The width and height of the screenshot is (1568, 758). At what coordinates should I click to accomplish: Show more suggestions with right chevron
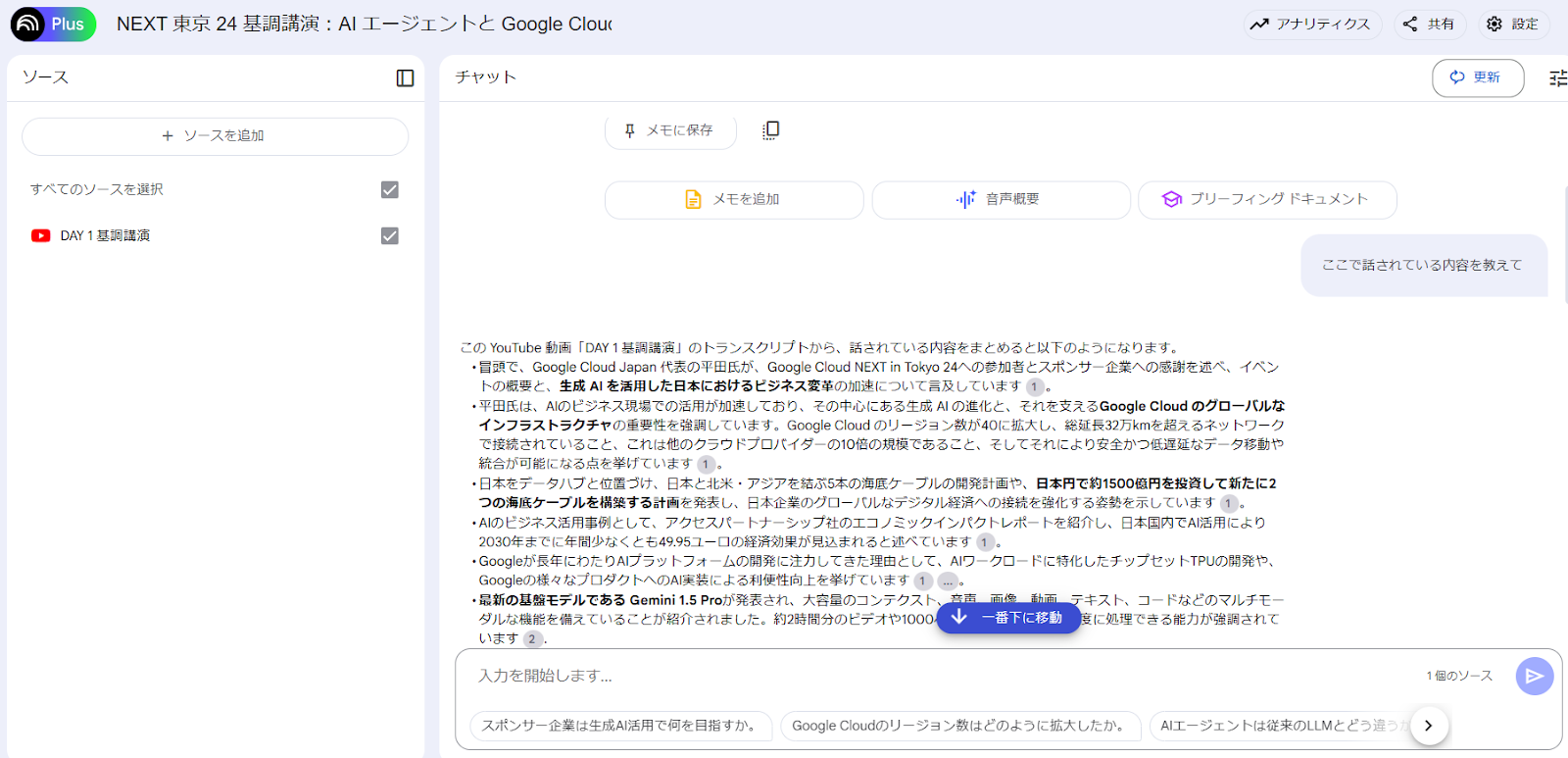tap(1429, 726)
